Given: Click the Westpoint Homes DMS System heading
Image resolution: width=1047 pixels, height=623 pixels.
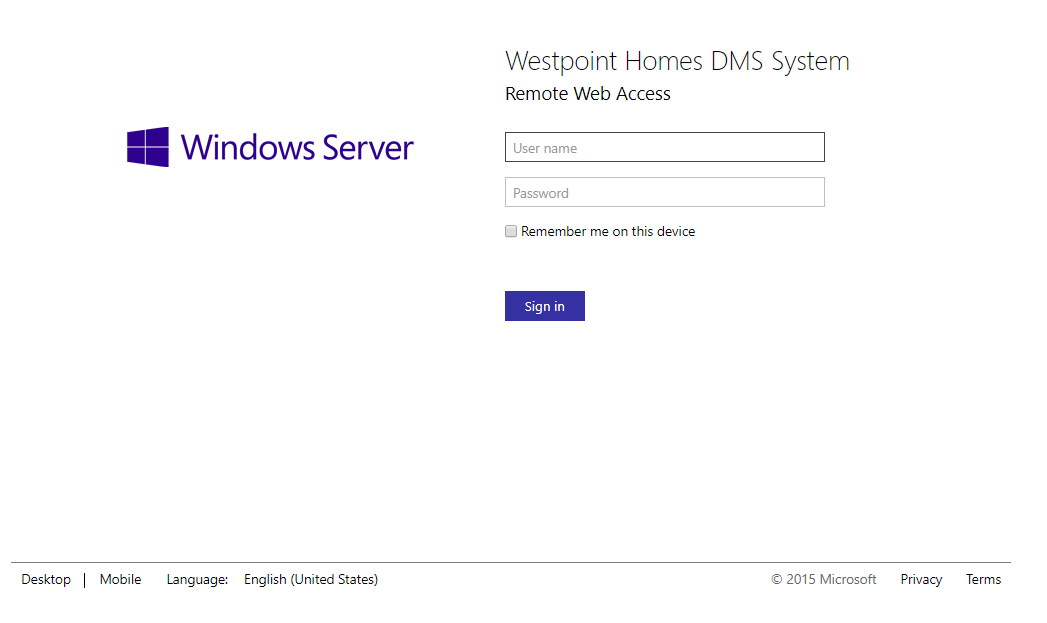Looking at the screenshot, I should pos(677,61).
